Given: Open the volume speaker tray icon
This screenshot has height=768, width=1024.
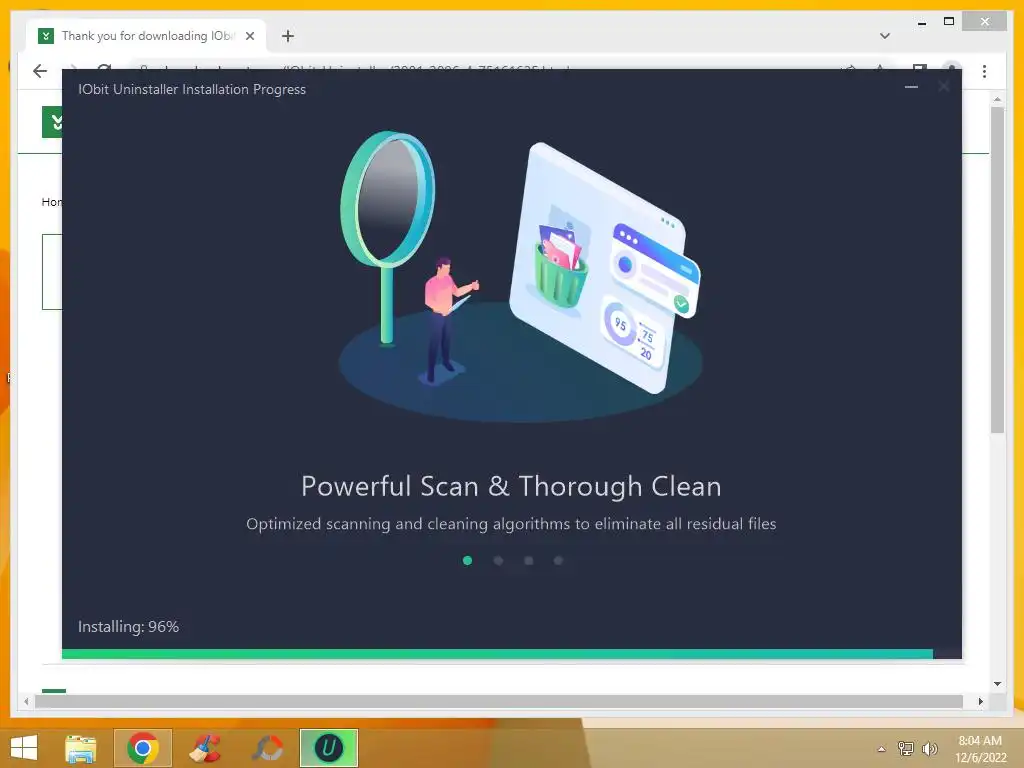Looking at the screenshot, I should [929, 749].
